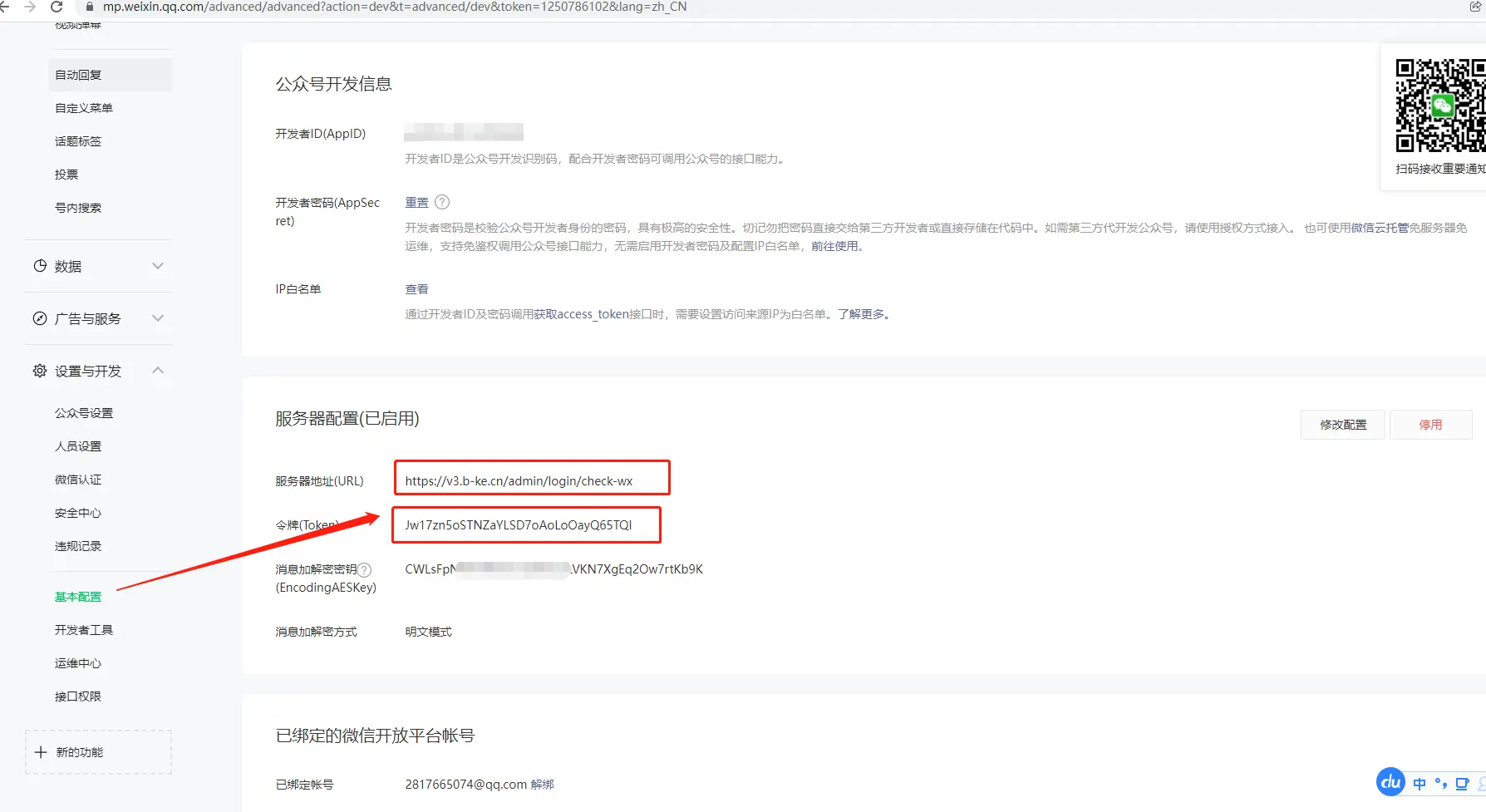The height and width of the screenshot is (812, 1486).
Task: Click the 服务器配置(已启用) heading
Action: pyautogui.click(x=347, y=419)
